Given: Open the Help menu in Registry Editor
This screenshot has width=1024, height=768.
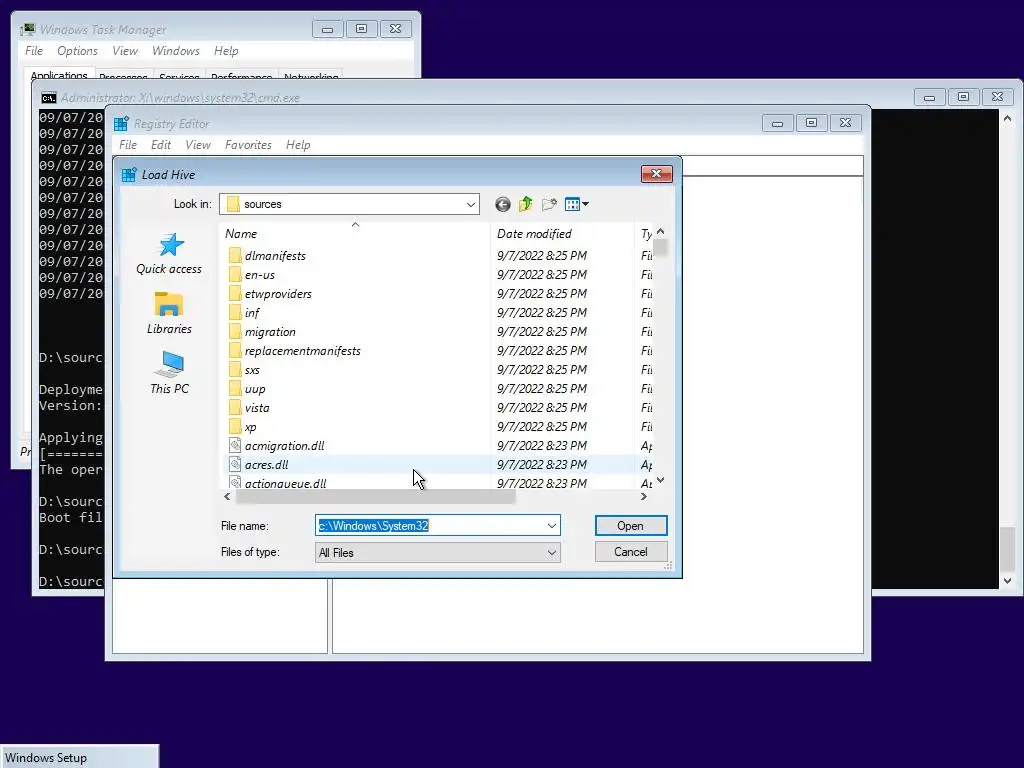Looking at the screenshot, I should pos(298,145).
